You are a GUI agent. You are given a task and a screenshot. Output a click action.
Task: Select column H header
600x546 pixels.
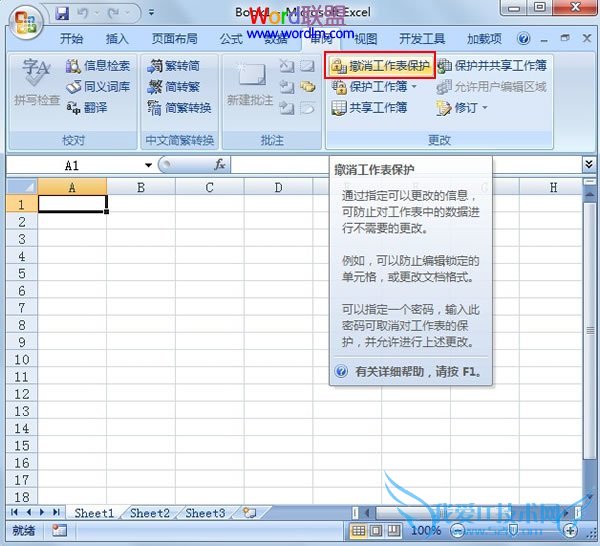553,187
